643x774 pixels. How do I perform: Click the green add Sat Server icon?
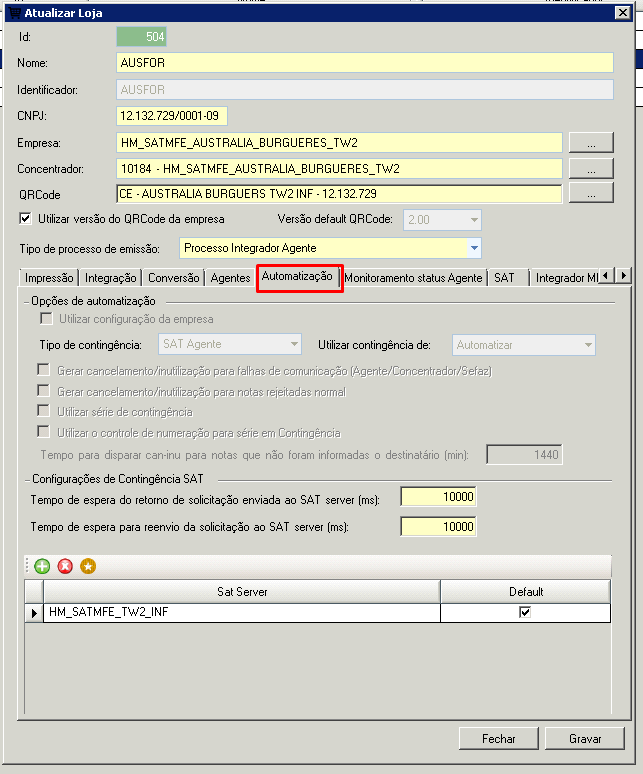pos(42,567)
